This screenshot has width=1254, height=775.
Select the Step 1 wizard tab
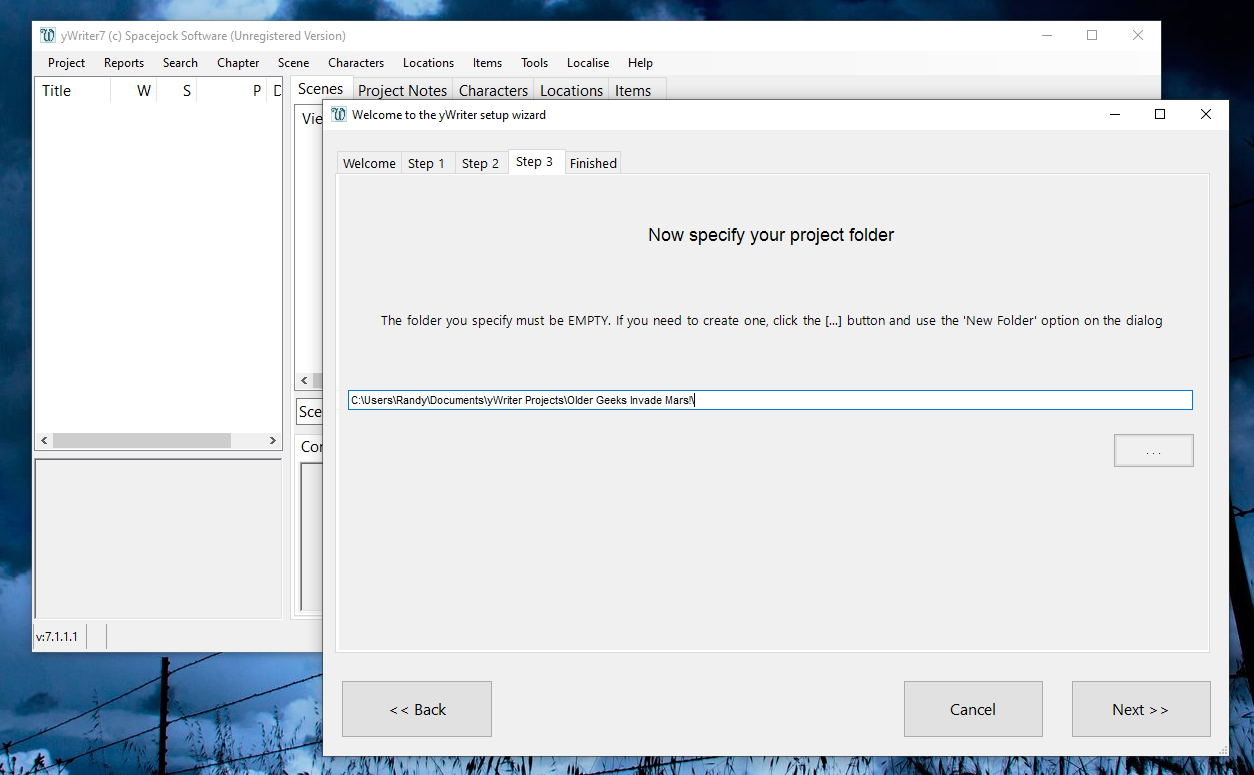426,163
